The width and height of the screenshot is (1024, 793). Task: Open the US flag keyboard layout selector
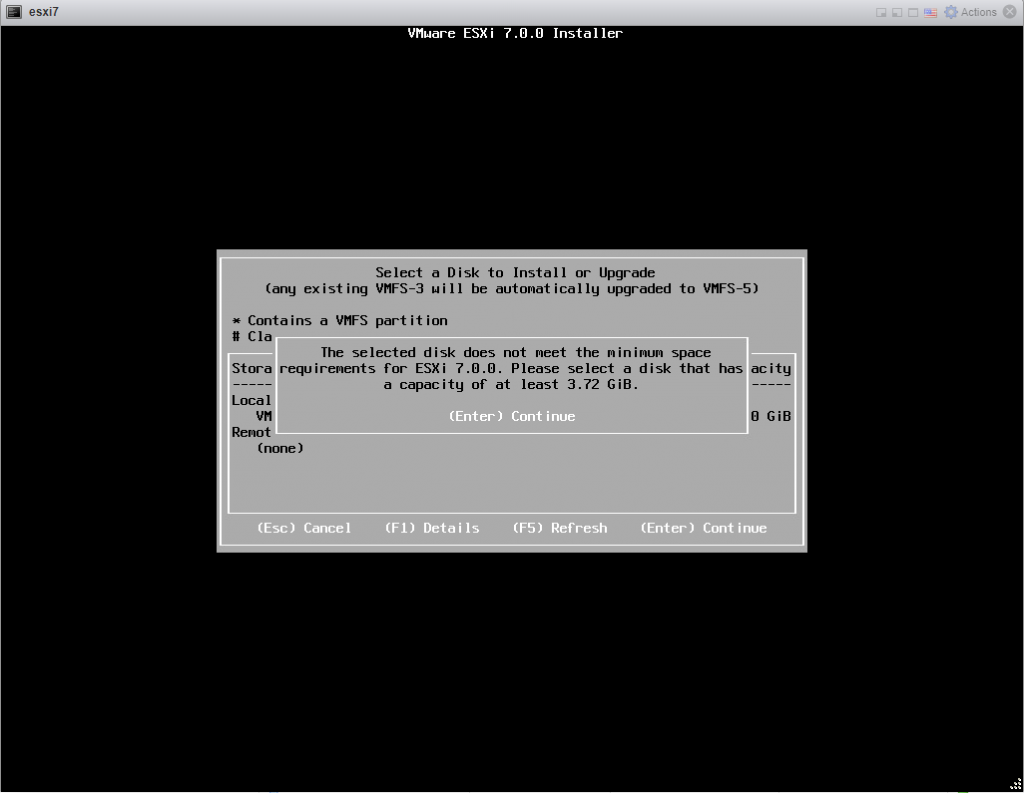(931, 12)
